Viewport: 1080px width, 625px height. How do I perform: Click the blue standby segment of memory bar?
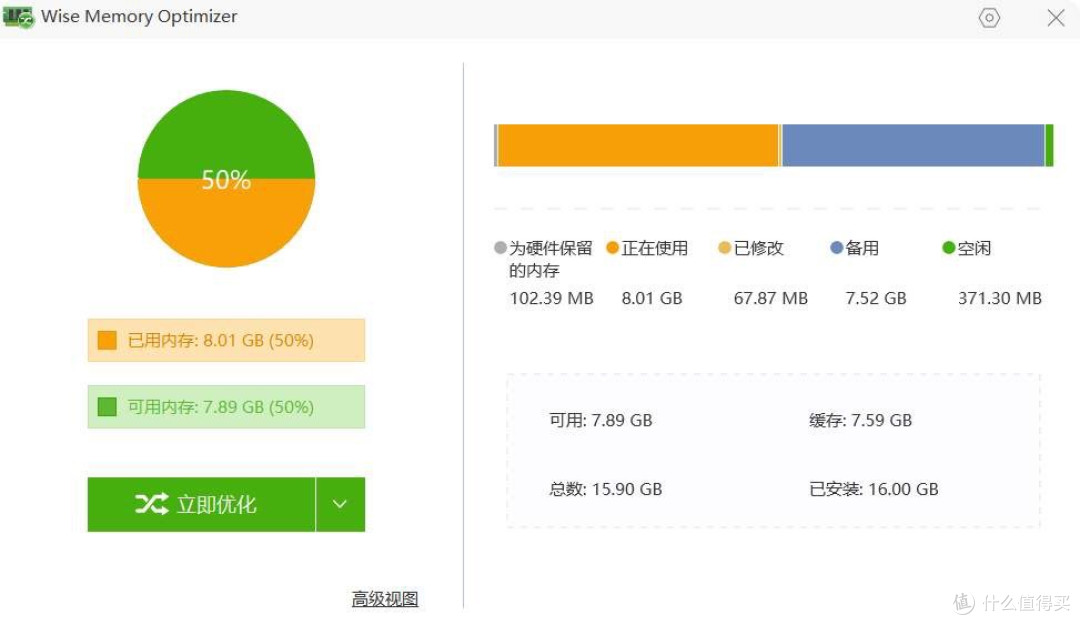click(x=913, y=145)
